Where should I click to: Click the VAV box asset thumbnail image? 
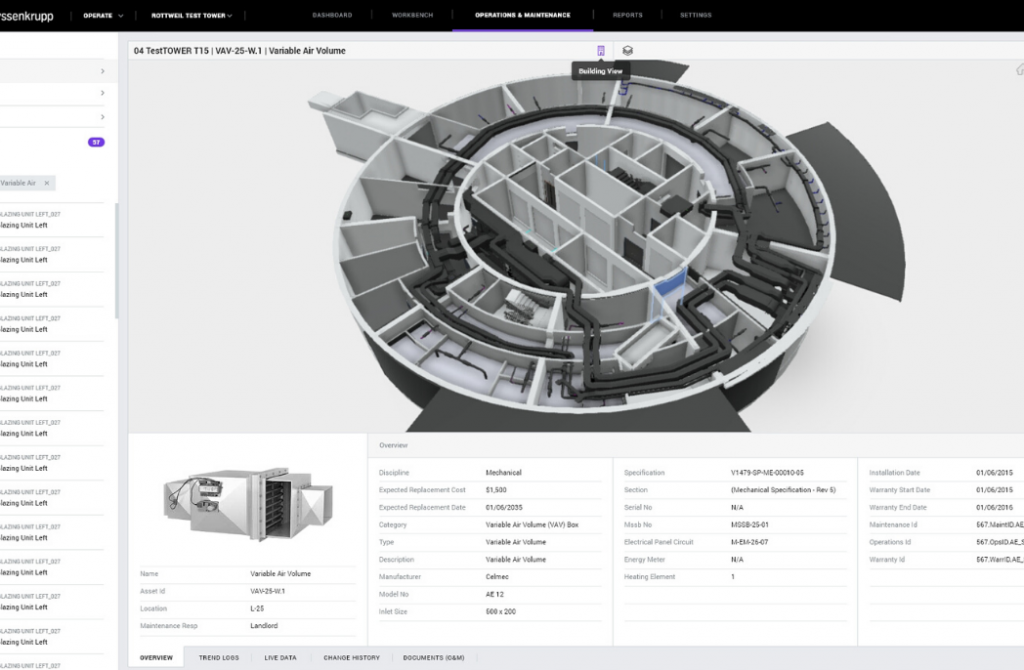coord(248,503)
